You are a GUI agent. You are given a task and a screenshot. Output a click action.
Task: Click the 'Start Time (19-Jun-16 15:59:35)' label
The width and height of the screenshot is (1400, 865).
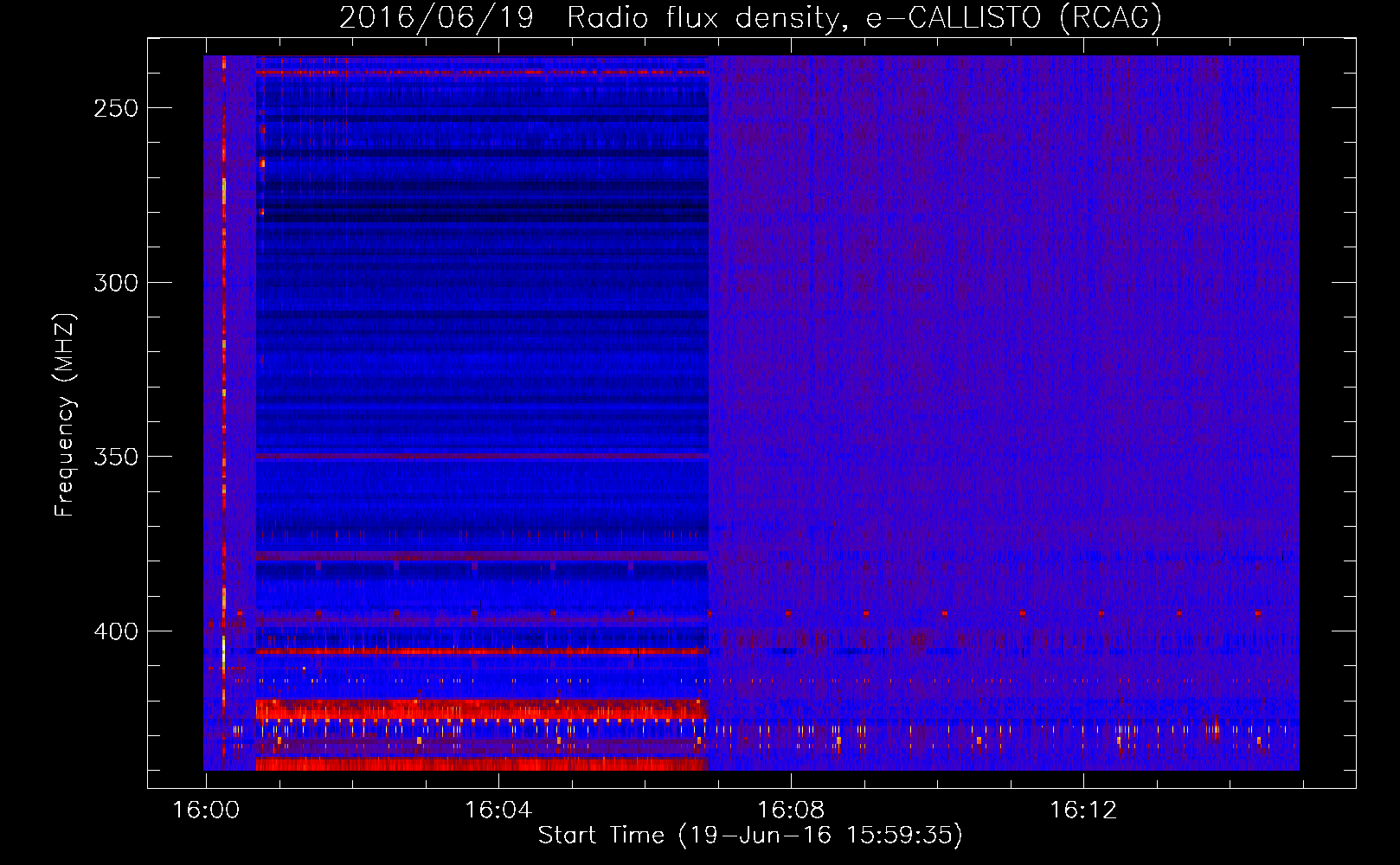tap(750, 836)
